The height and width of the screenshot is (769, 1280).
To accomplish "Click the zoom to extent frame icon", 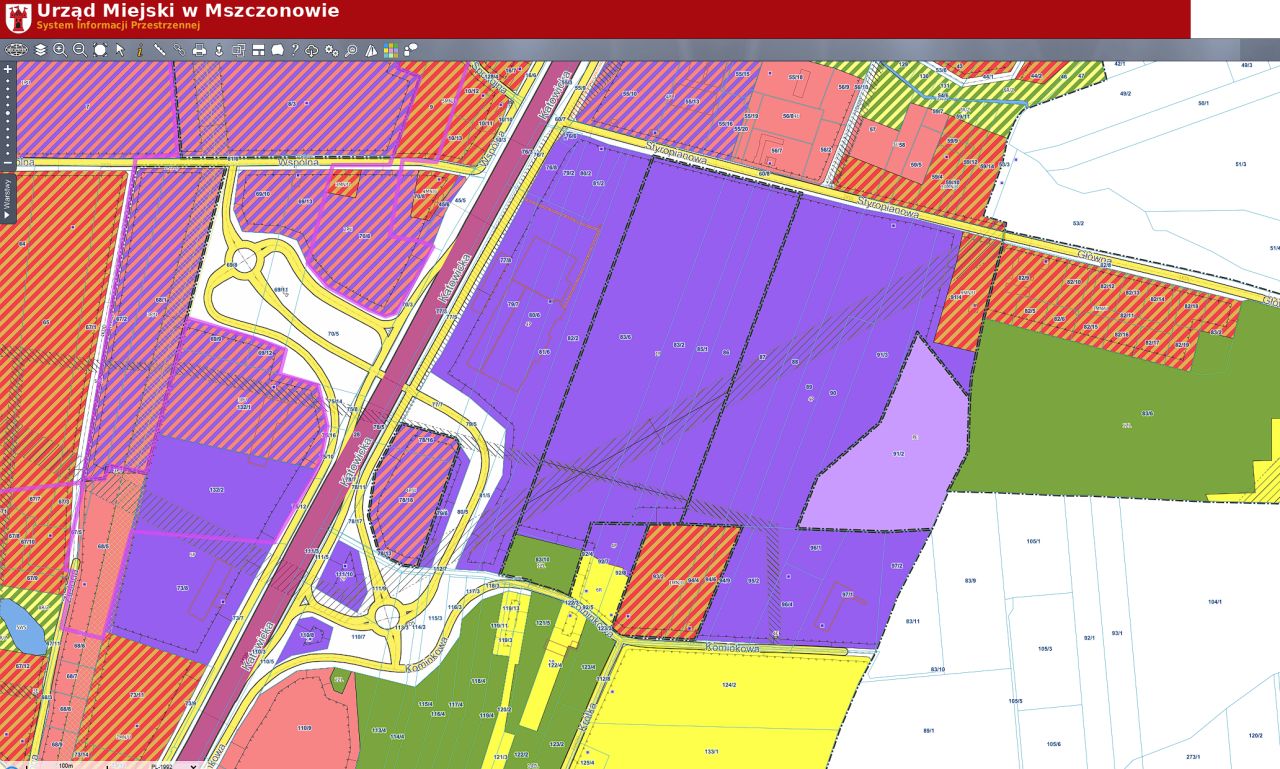I will [100, 49].
